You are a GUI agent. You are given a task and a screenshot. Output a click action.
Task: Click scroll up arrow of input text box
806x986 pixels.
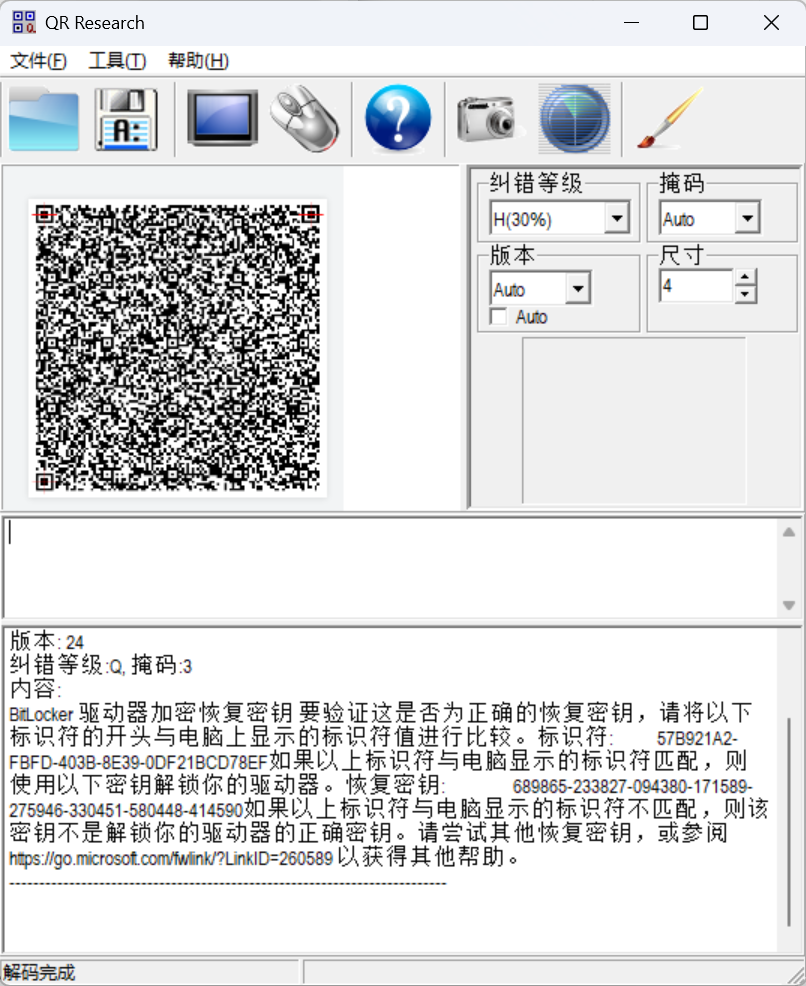(x=790, y=533)
